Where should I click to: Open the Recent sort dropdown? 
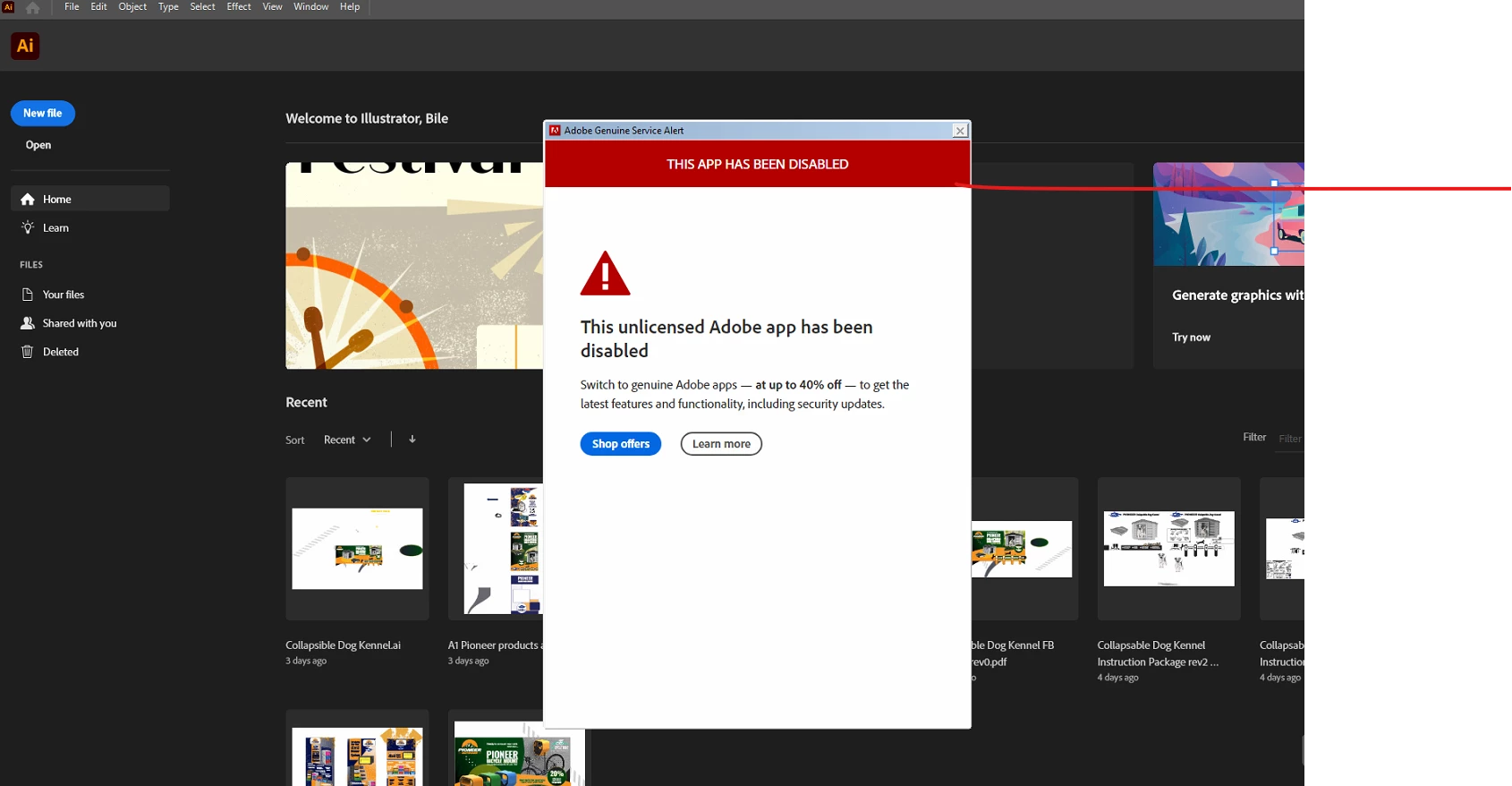pos(347,440)
